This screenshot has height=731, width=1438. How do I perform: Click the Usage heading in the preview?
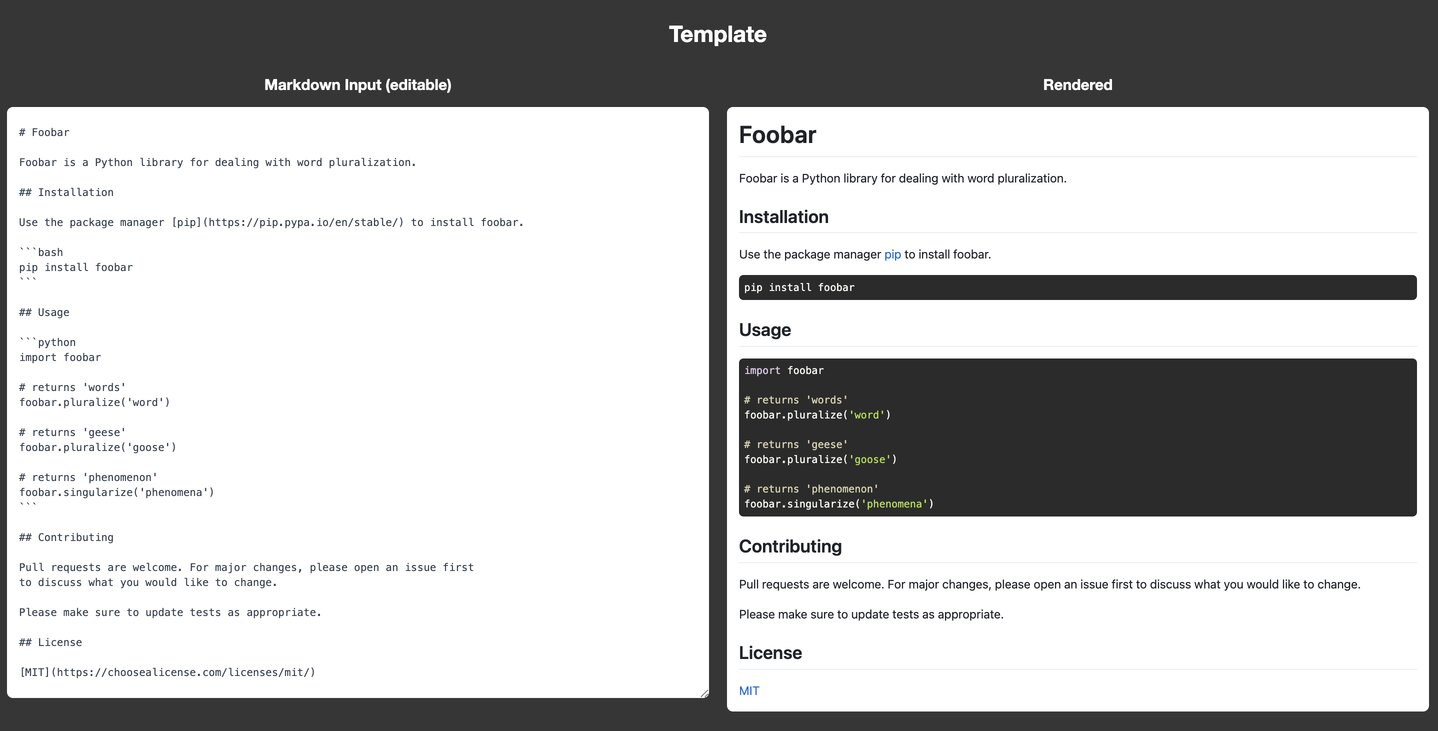765,329
